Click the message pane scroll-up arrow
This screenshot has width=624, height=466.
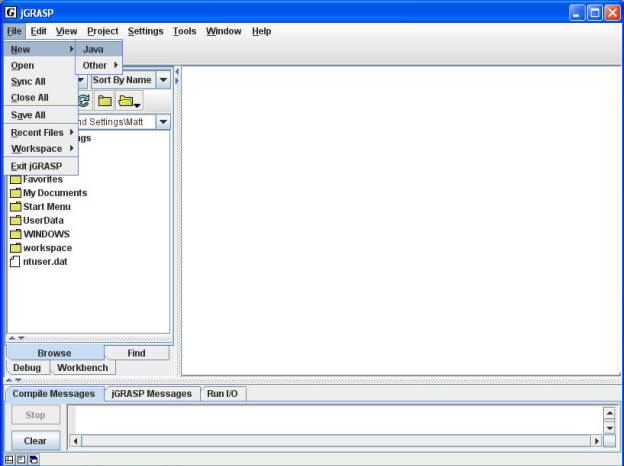pyautogui.click(x=610, y=413)
